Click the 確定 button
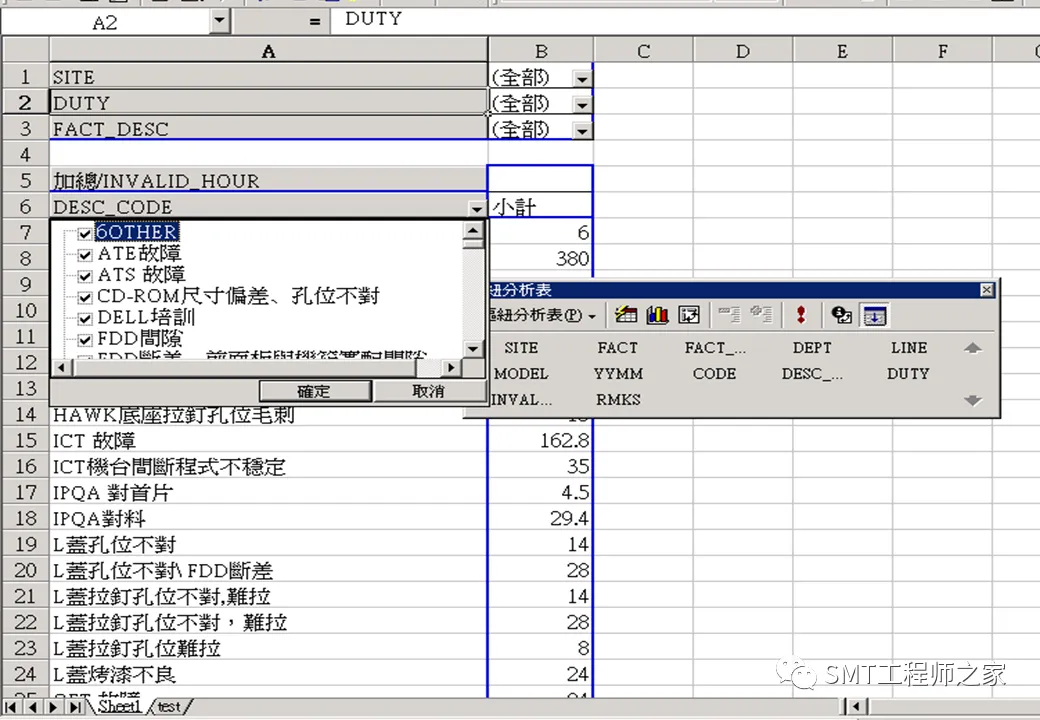Image resolution: width=1040 pixels, height=720 pixels. tap(314, 391)
